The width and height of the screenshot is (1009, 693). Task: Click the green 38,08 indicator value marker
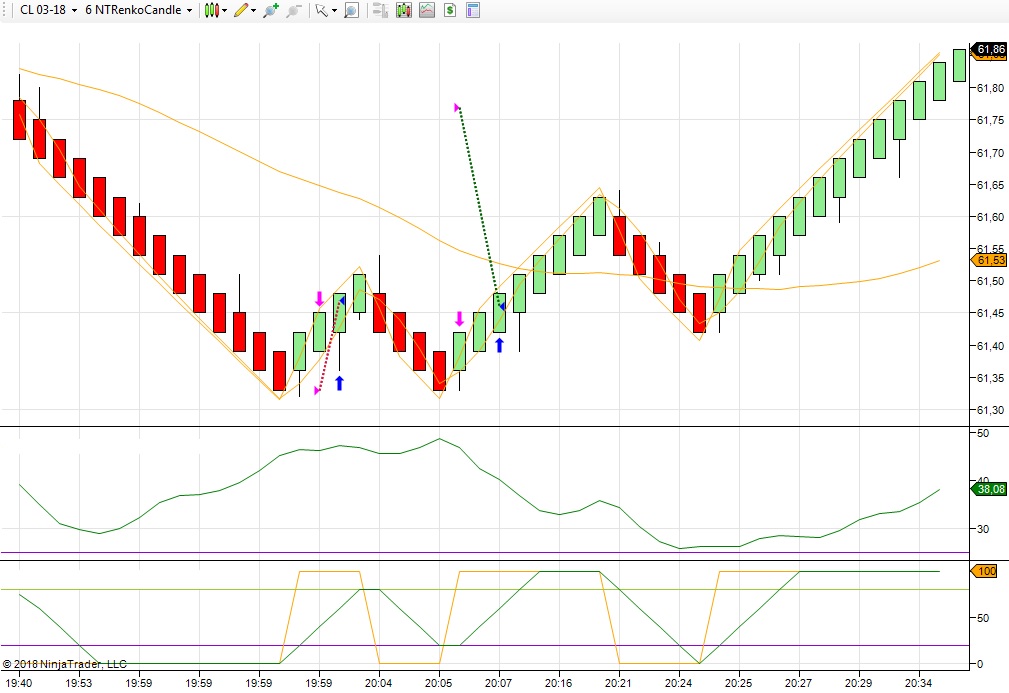(x=989, y=489)
